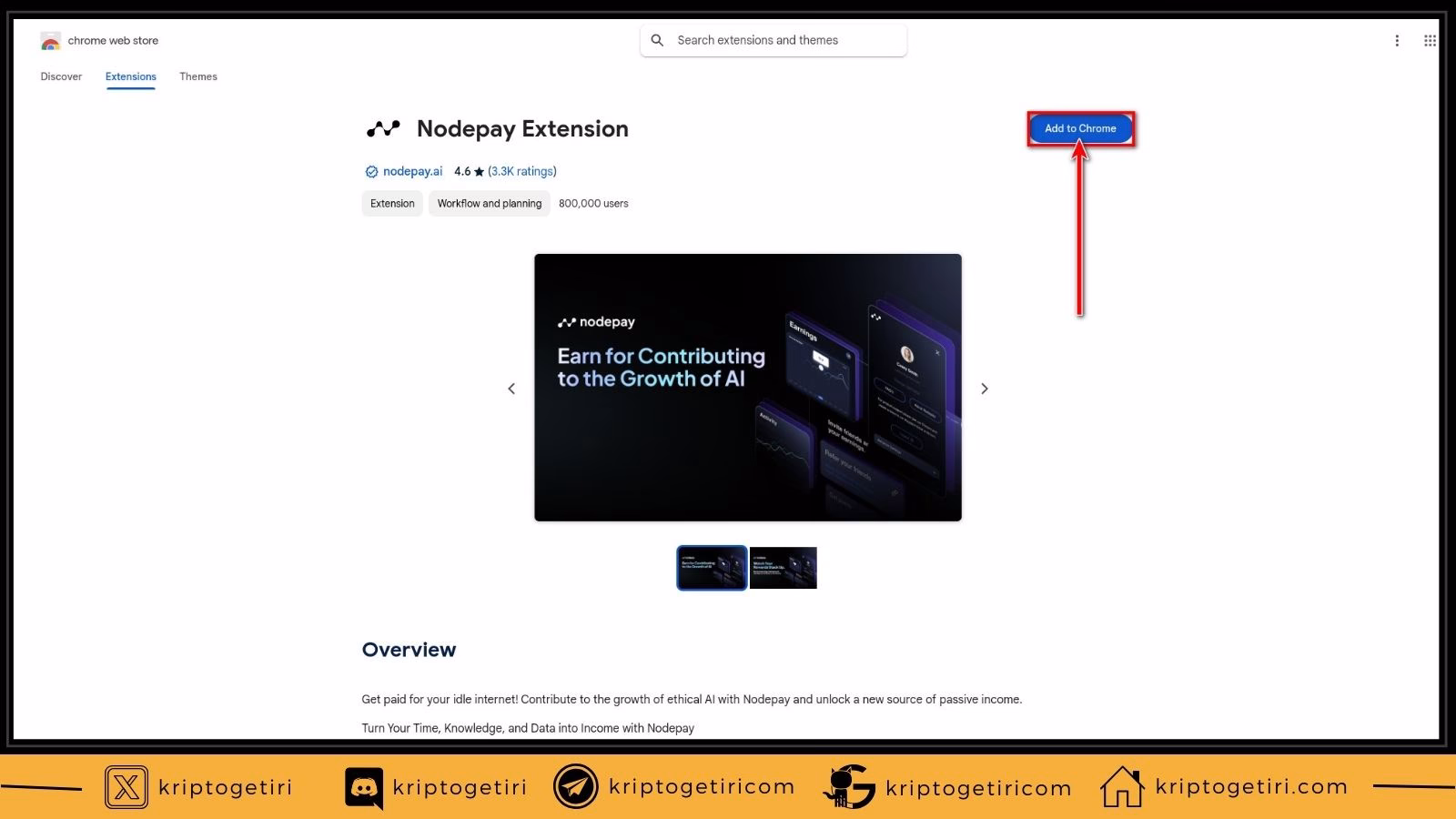Click the verified publisher badge icon
Screen dimensions: 1456x819
371,171
